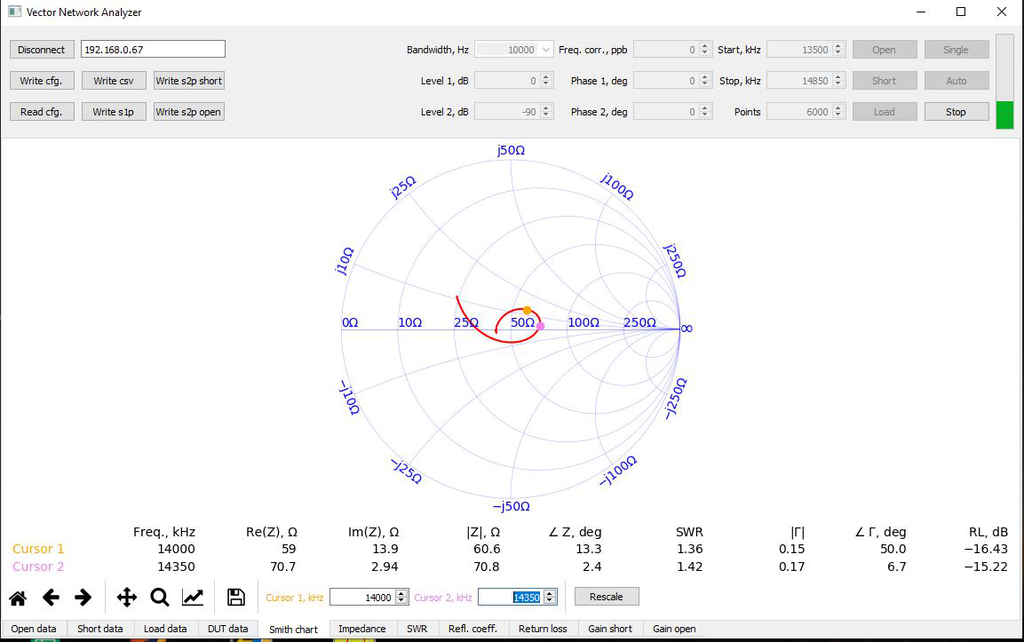
Task: Click the disabled Load calibration button
Action: pos(884,112)
